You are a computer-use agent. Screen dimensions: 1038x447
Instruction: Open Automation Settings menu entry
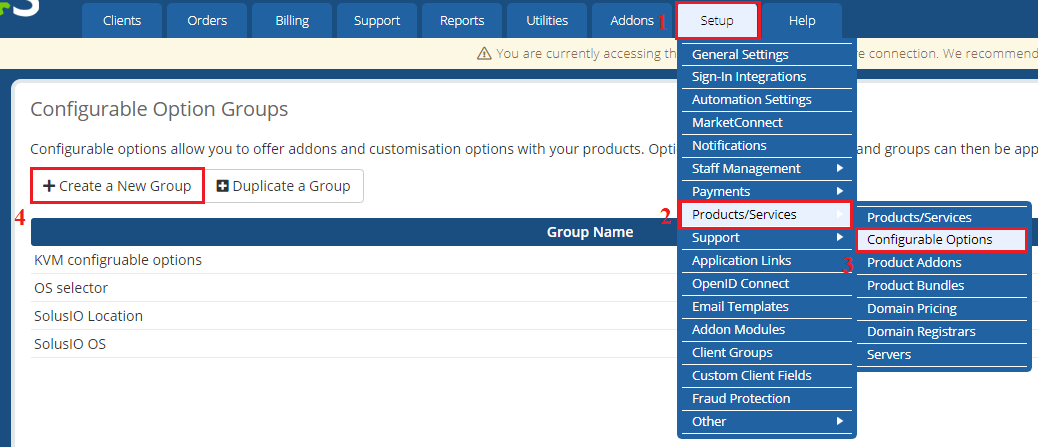(x=751, y=100)
